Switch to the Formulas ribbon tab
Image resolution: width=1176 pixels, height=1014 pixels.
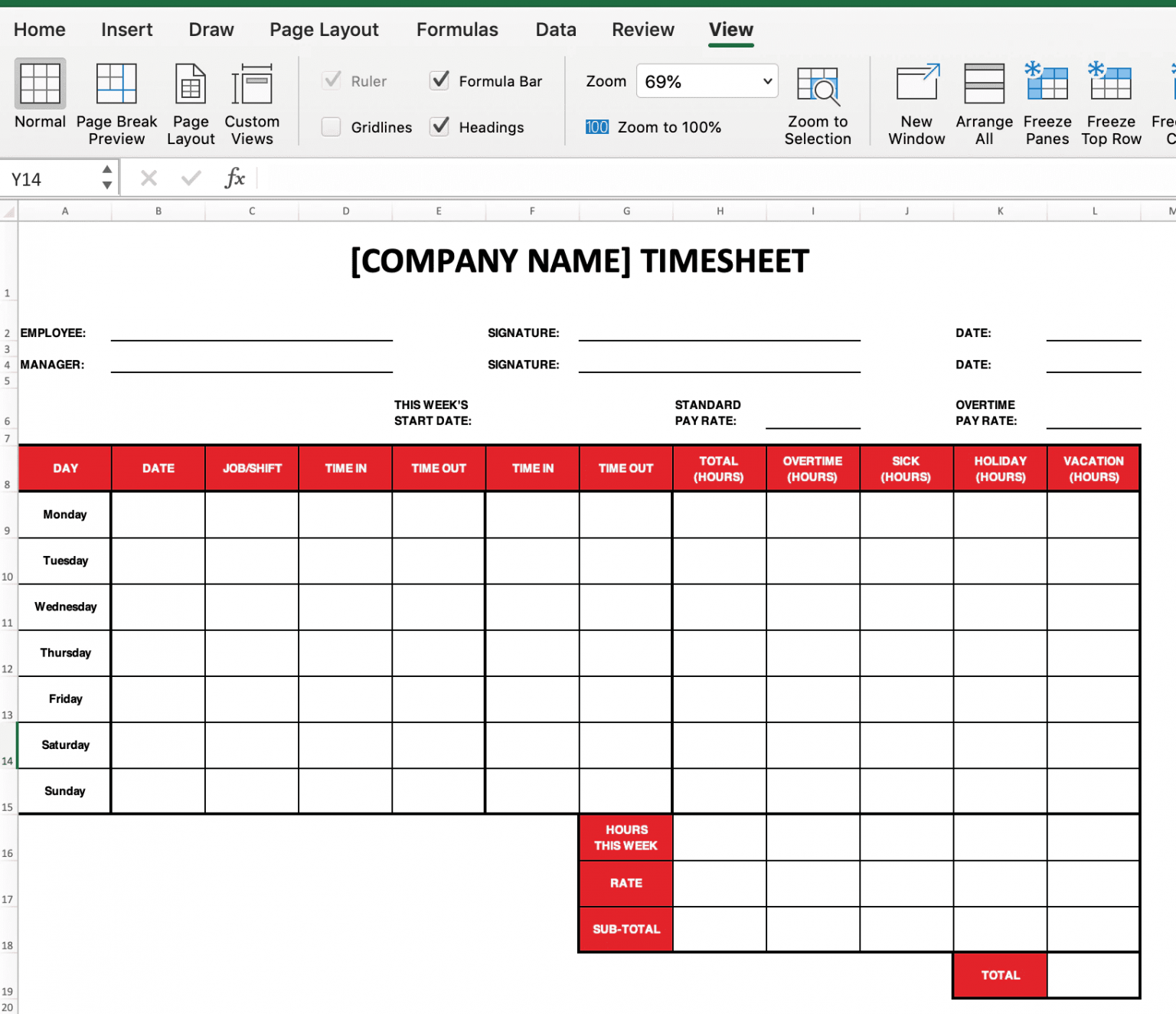pos(457,29)
